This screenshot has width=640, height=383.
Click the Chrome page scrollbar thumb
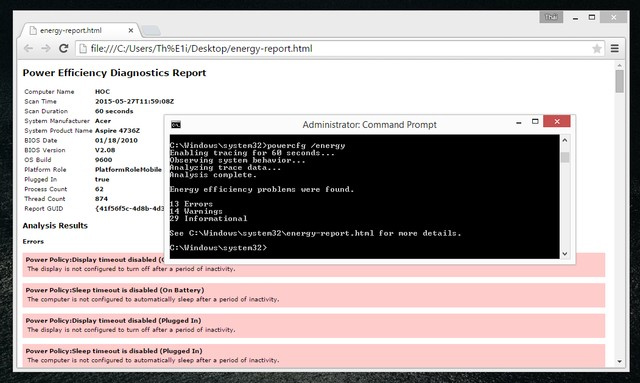(x=620, y=81)
